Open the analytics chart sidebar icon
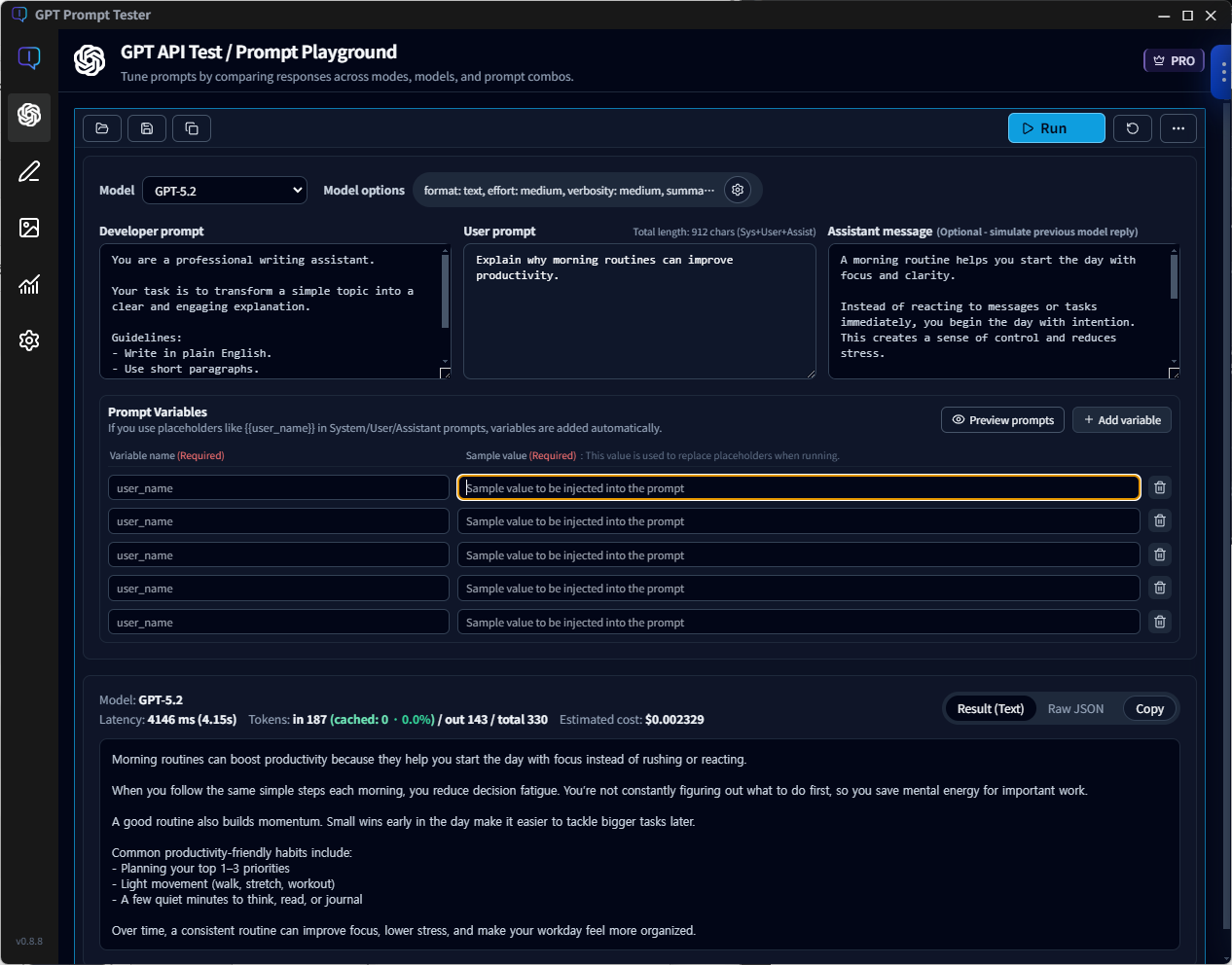Screen dimensions: 1232x965 pos(29,284)
